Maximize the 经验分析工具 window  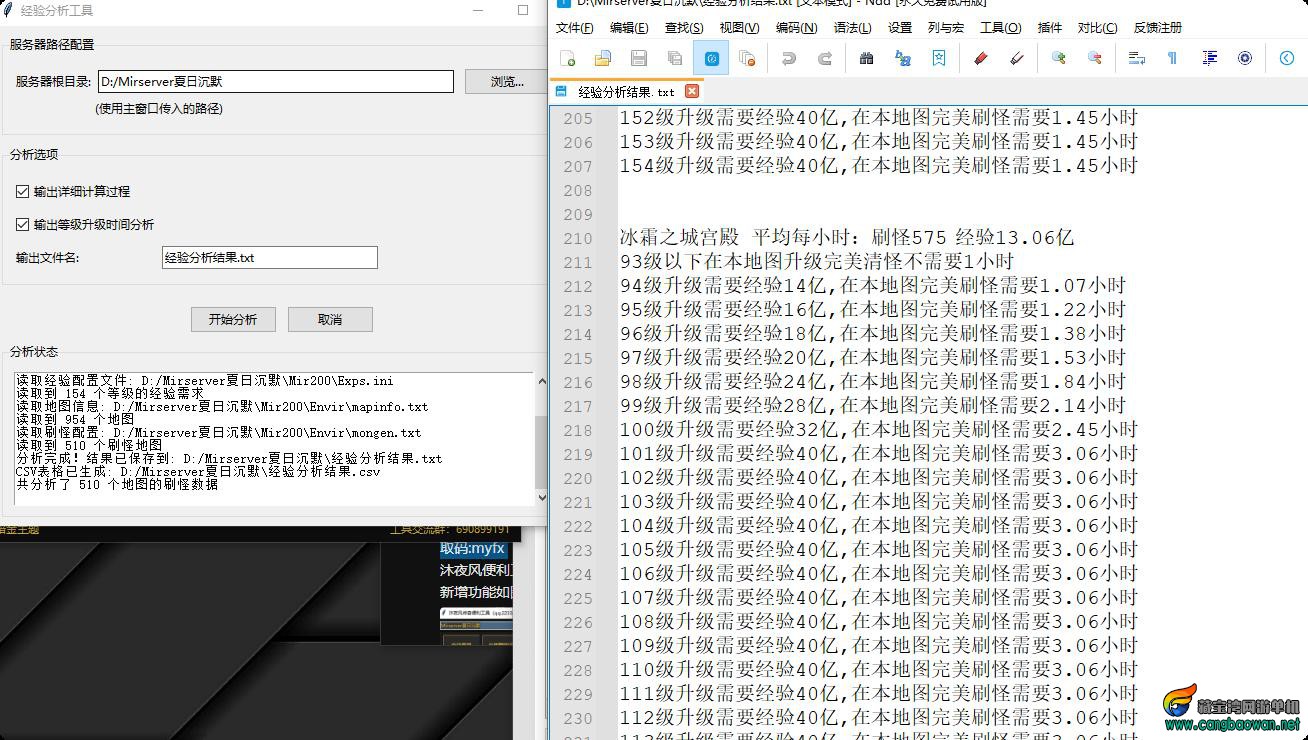(523, 10)
